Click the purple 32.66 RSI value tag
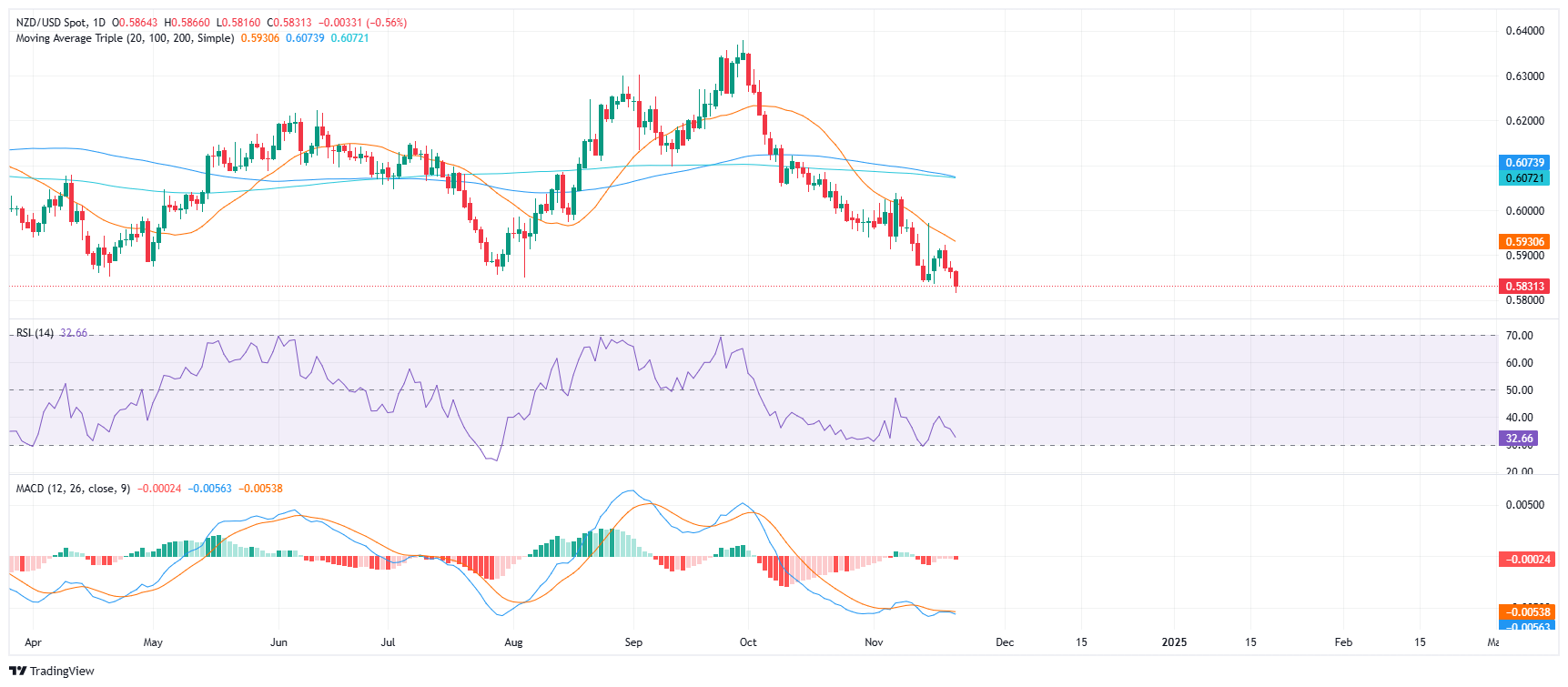Viewport: 1568px width, 687px height. click(x=1519, y=439)
